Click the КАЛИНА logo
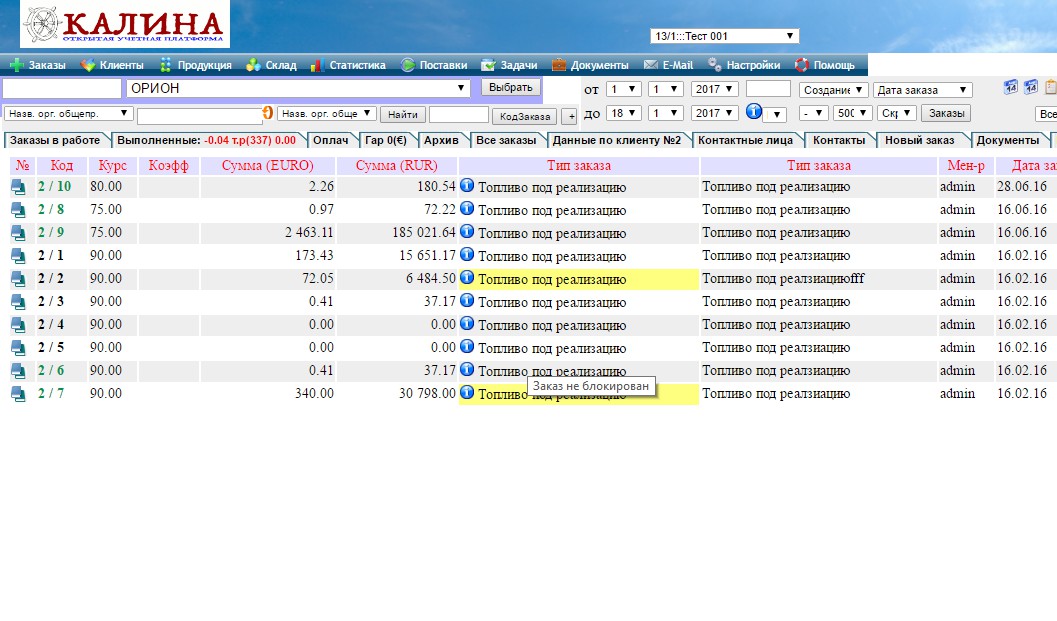The image size is (1057, 621). (x=125, y=24)
